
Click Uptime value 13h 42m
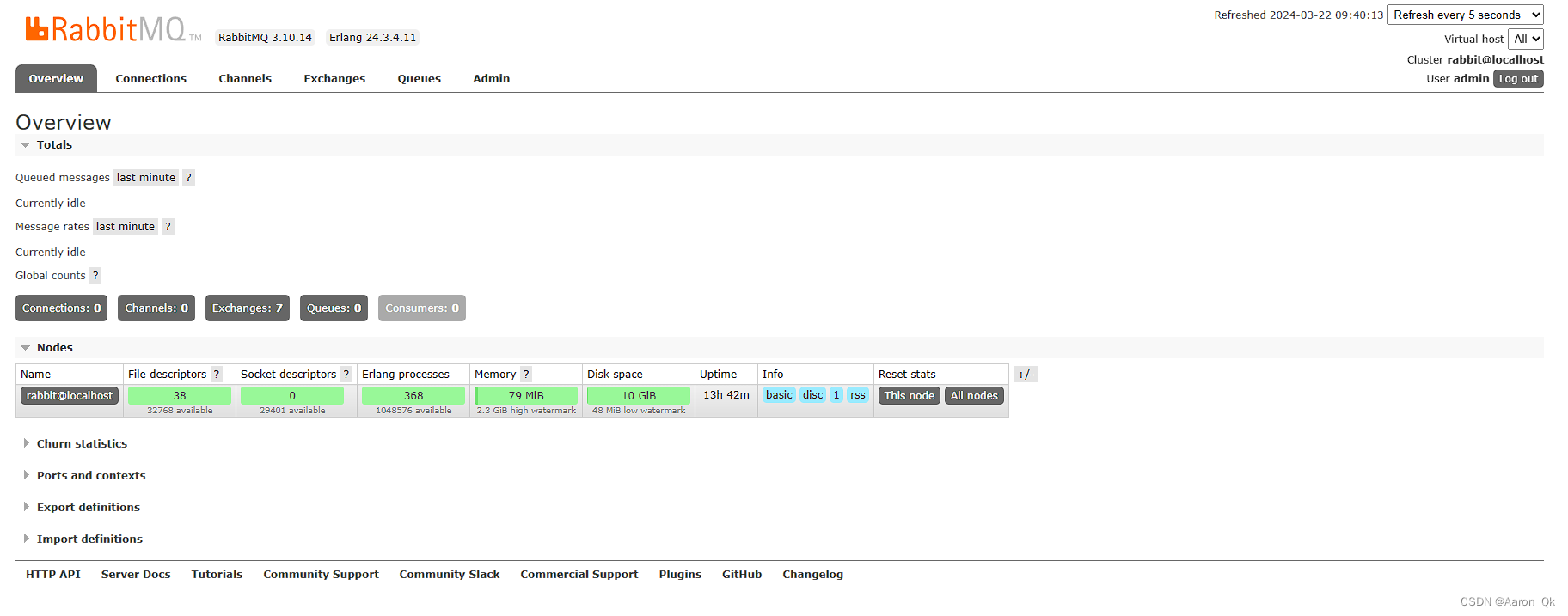tap(726, 395)
